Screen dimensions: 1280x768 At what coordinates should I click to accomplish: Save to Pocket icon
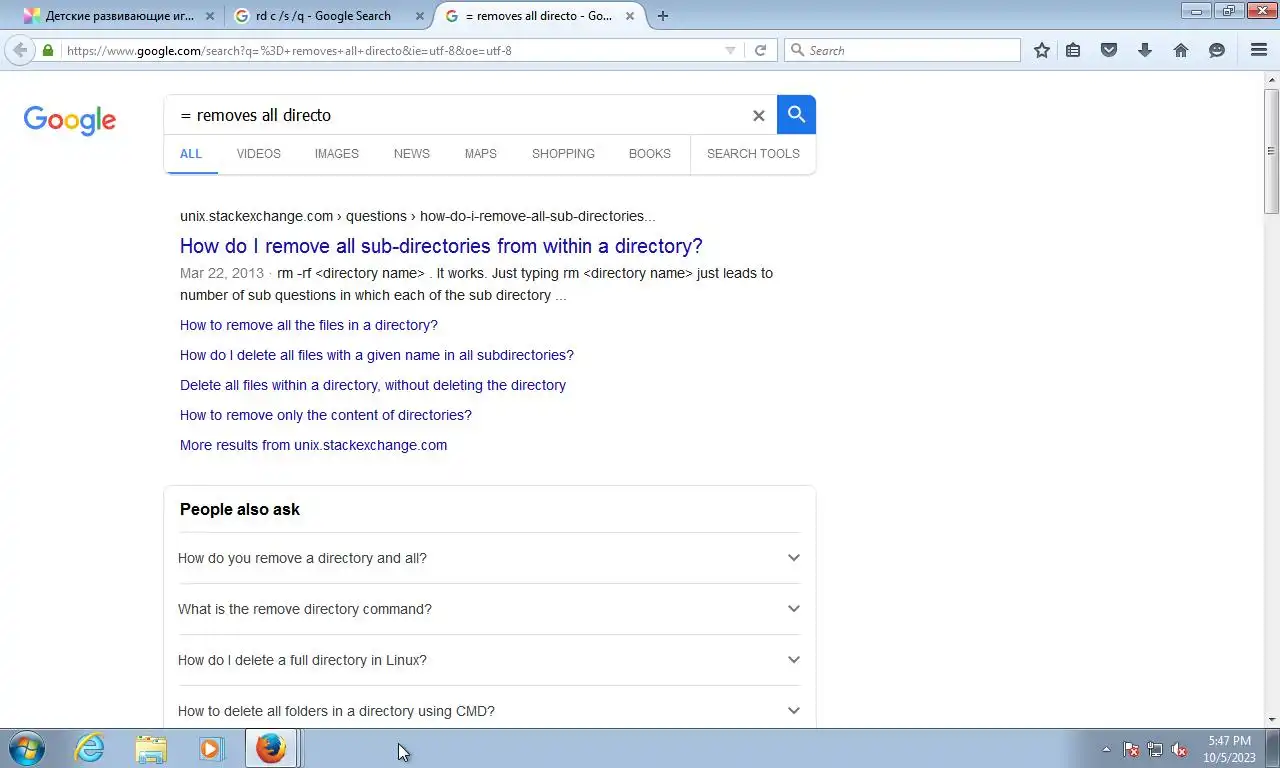point(1109,50)
